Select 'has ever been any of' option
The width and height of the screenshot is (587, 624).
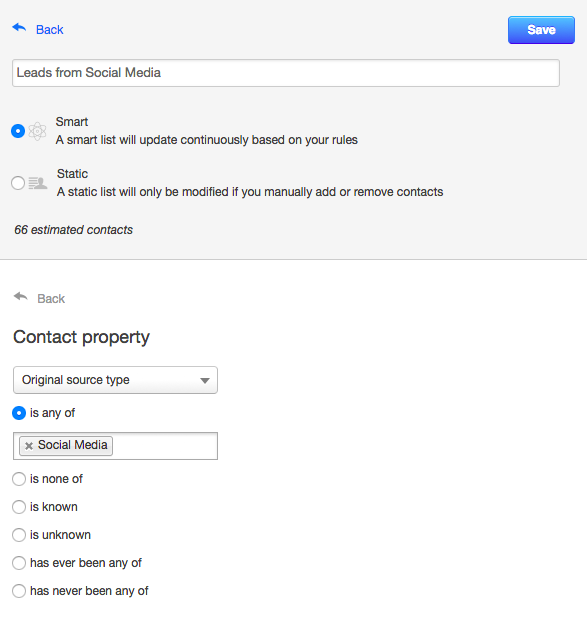(x=19, y=563)
